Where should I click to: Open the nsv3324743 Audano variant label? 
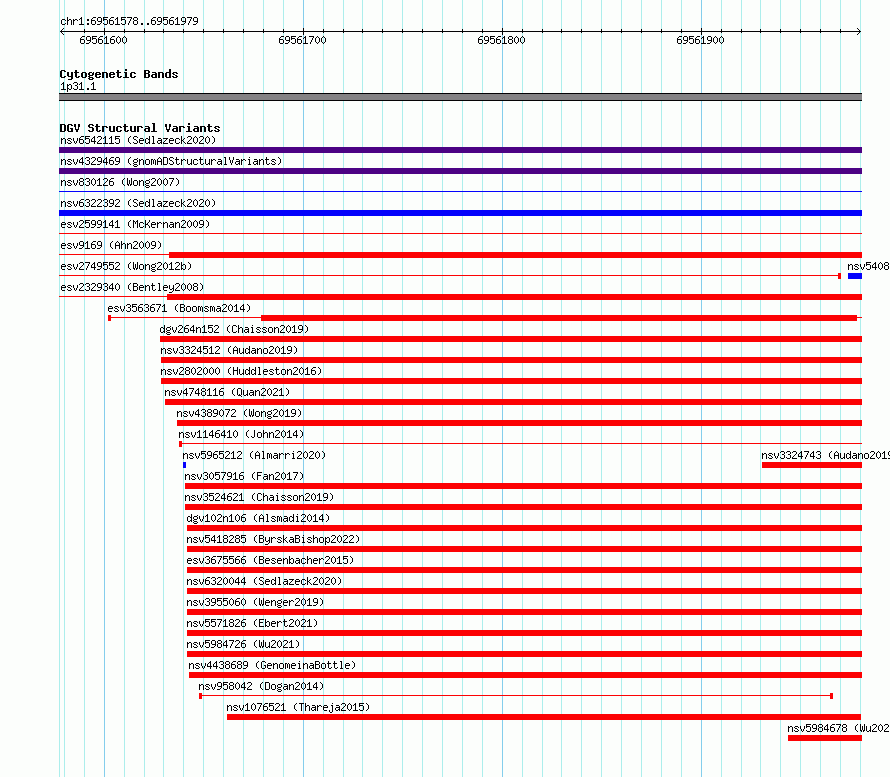[x=825, y=455]
